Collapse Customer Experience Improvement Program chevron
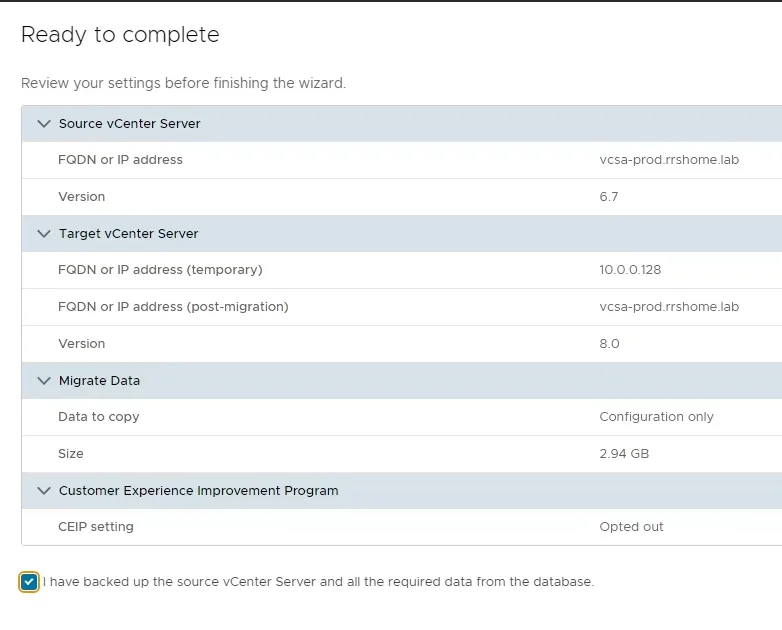Screen dimensions: 782x630 point(43,491)
